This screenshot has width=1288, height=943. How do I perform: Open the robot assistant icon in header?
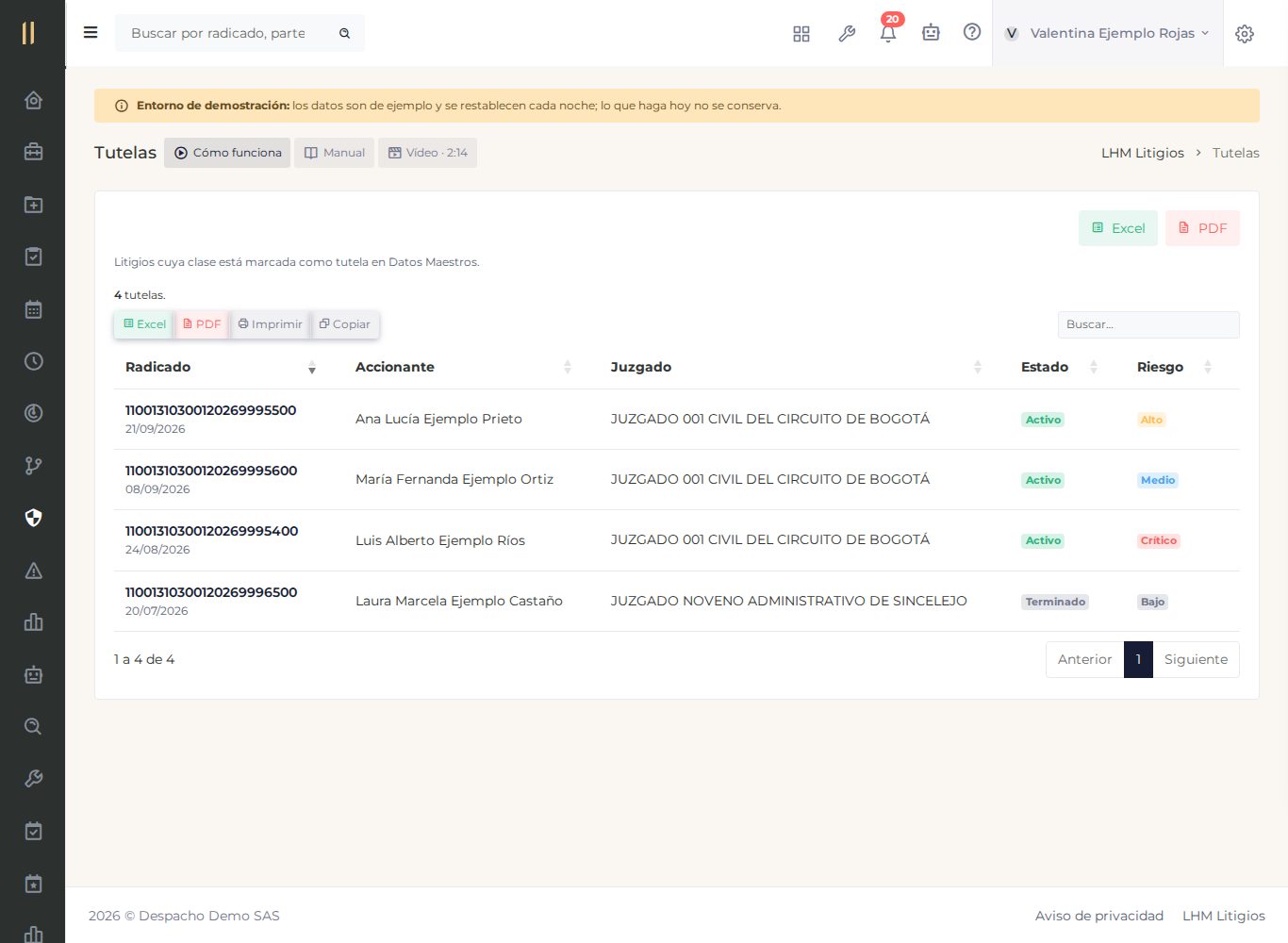[x=931, y=33]
